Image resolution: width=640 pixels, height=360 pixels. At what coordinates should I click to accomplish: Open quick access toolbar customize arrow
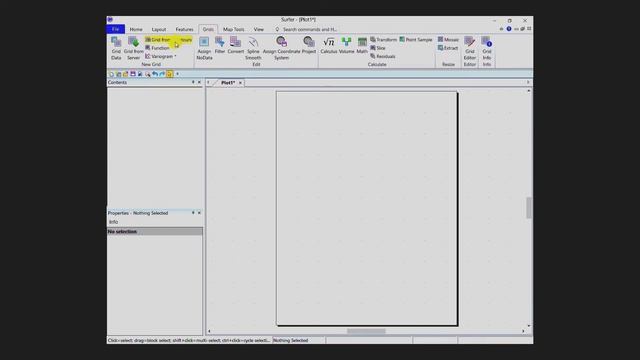(178, 74)
